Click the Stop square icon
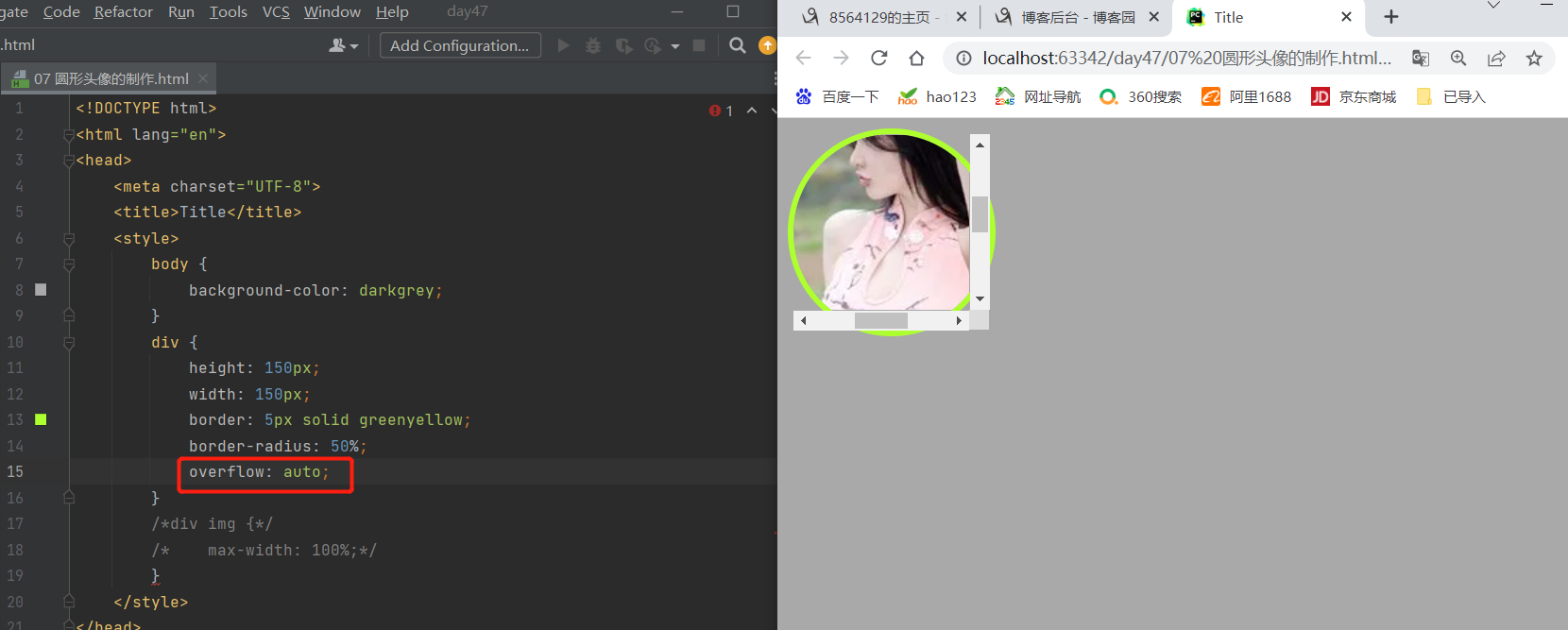 [699, 45]
